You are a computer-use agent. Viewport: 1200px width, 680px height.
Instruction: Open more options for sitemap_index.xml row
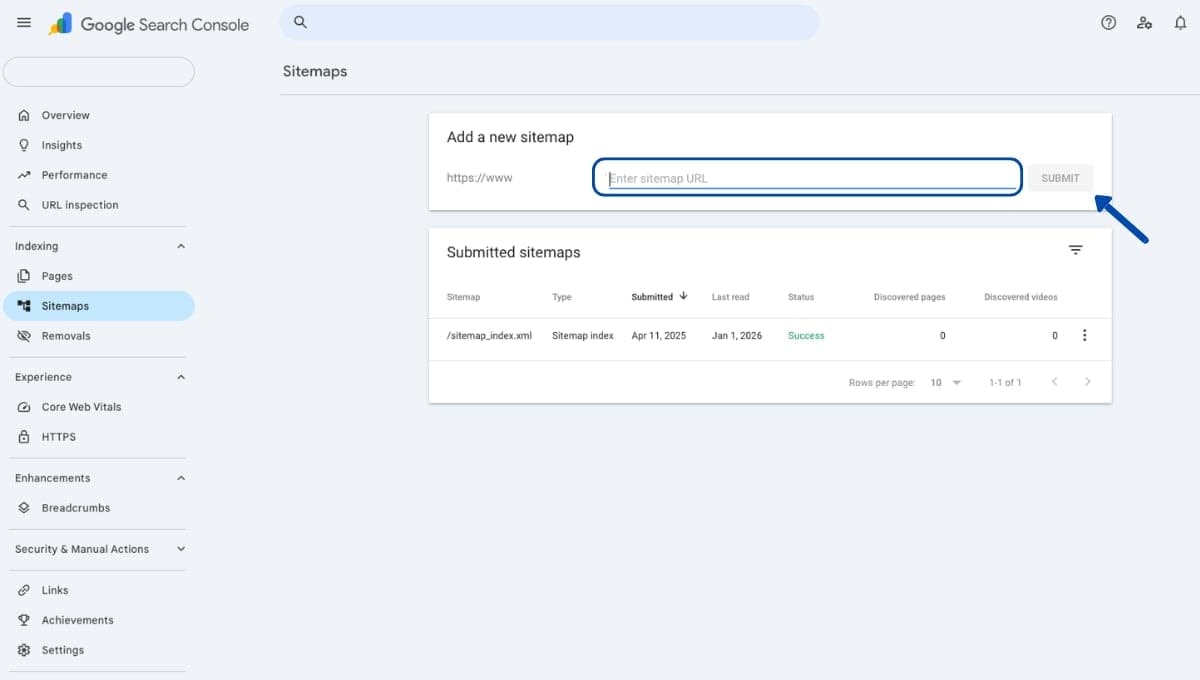pyautogui.click(x=1084, y=336)
